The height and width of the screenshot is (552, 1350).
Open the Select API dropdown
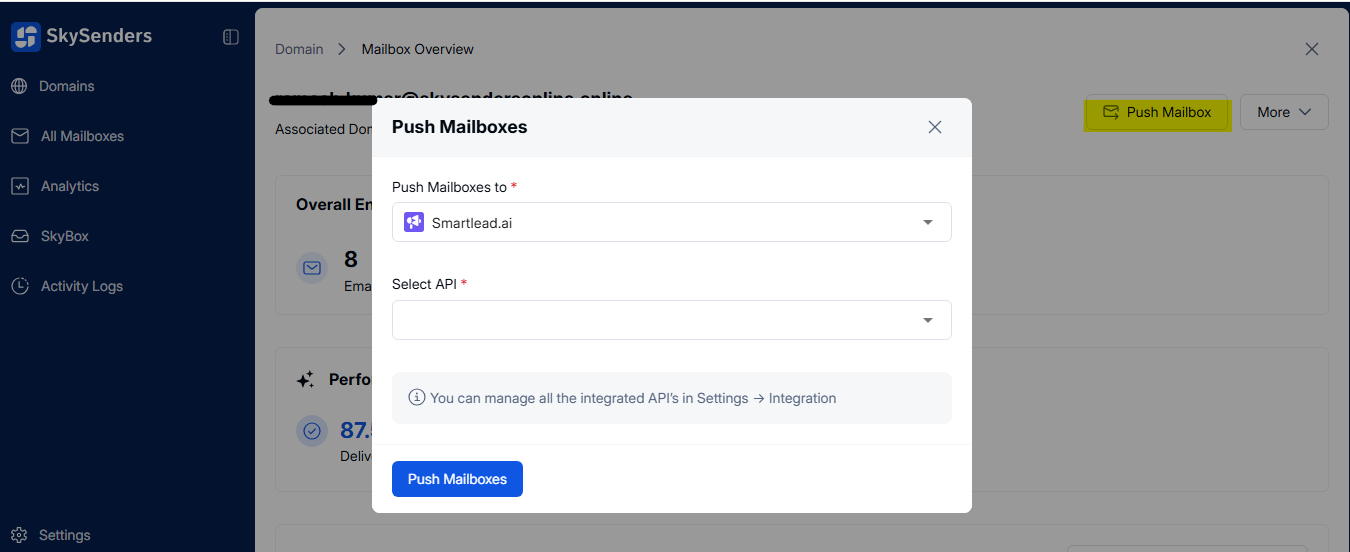672,320
